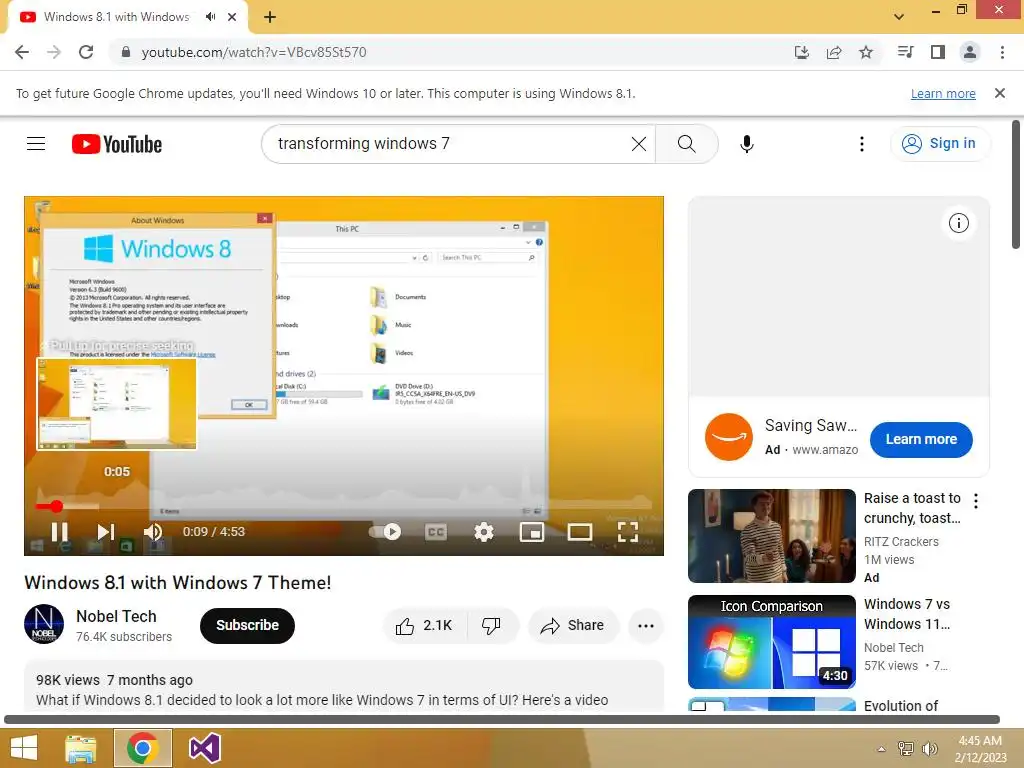
Task: Open Windows 7 vs Windows 11 title
Action: pyautogui.click(x=907, y=614)
